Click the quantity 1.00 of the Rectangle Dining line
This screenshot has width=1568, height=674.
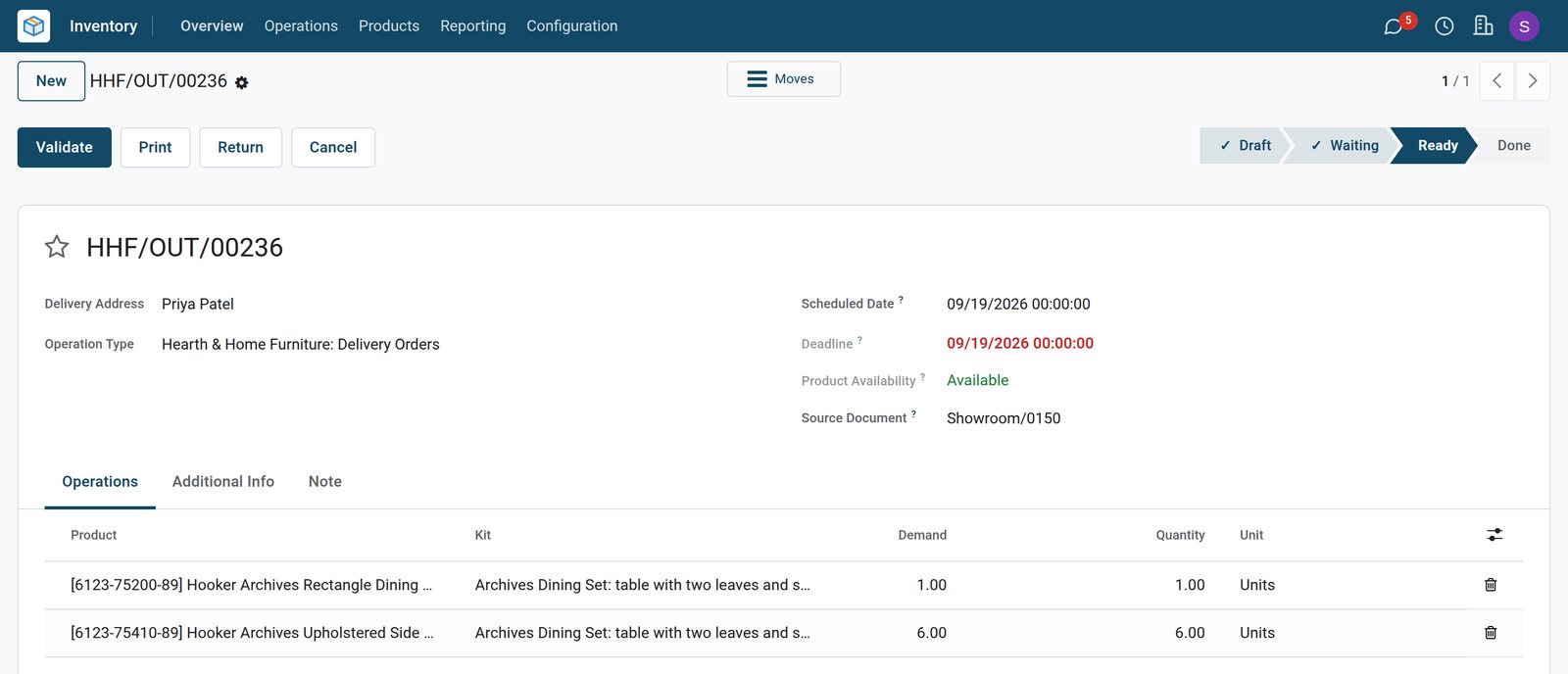pos(1190,585)
